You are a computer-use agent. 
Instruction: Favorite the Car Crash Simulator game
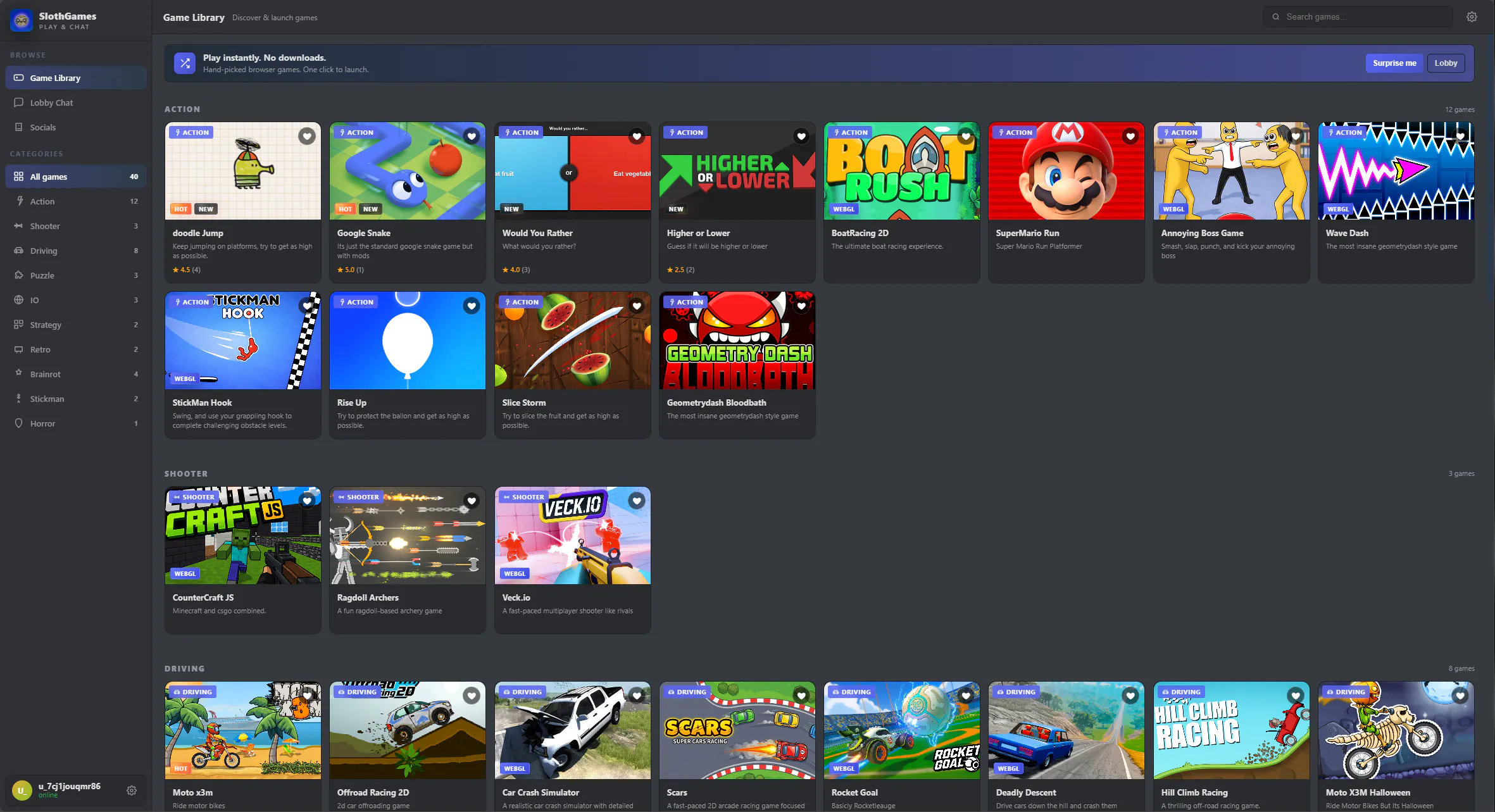(x=637, y=696)
